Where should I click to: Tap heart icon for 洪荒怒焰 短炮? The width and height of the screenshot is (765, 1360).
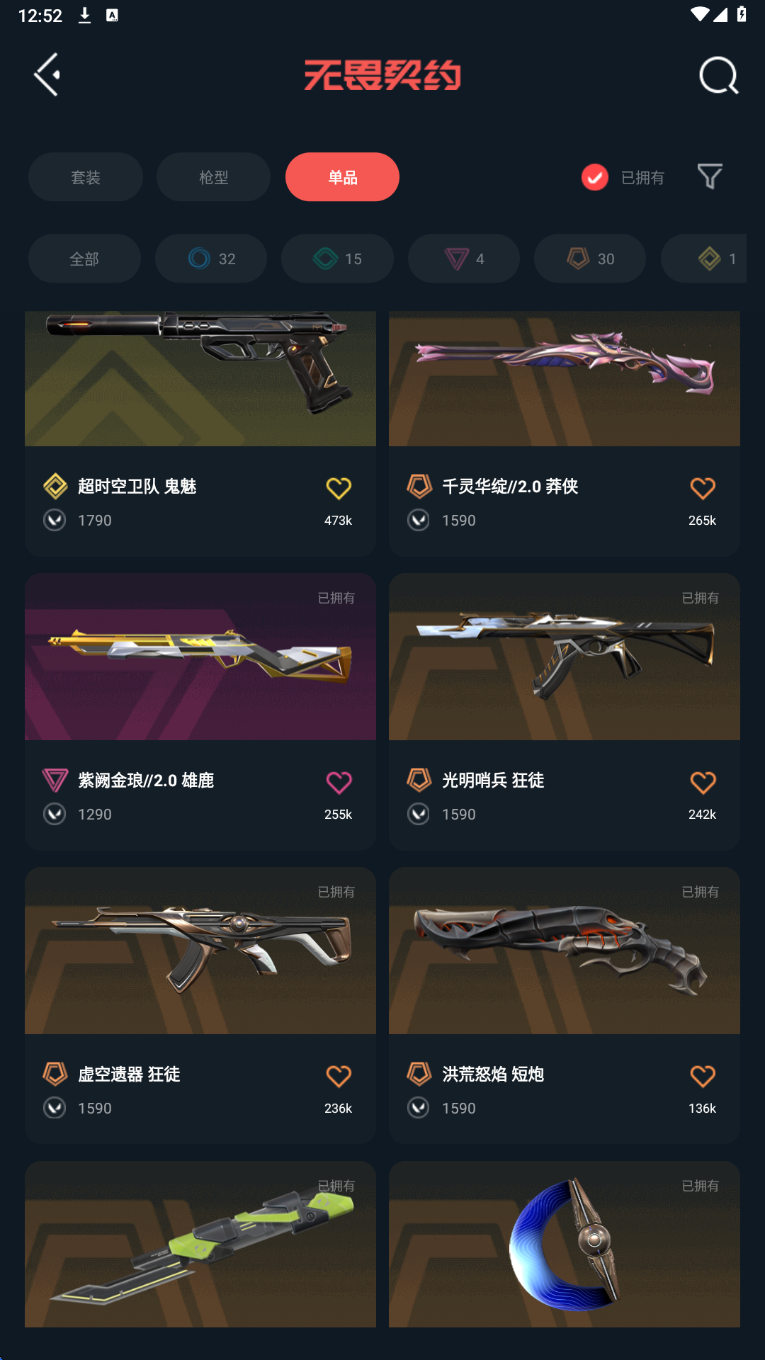pos(703,1076)
